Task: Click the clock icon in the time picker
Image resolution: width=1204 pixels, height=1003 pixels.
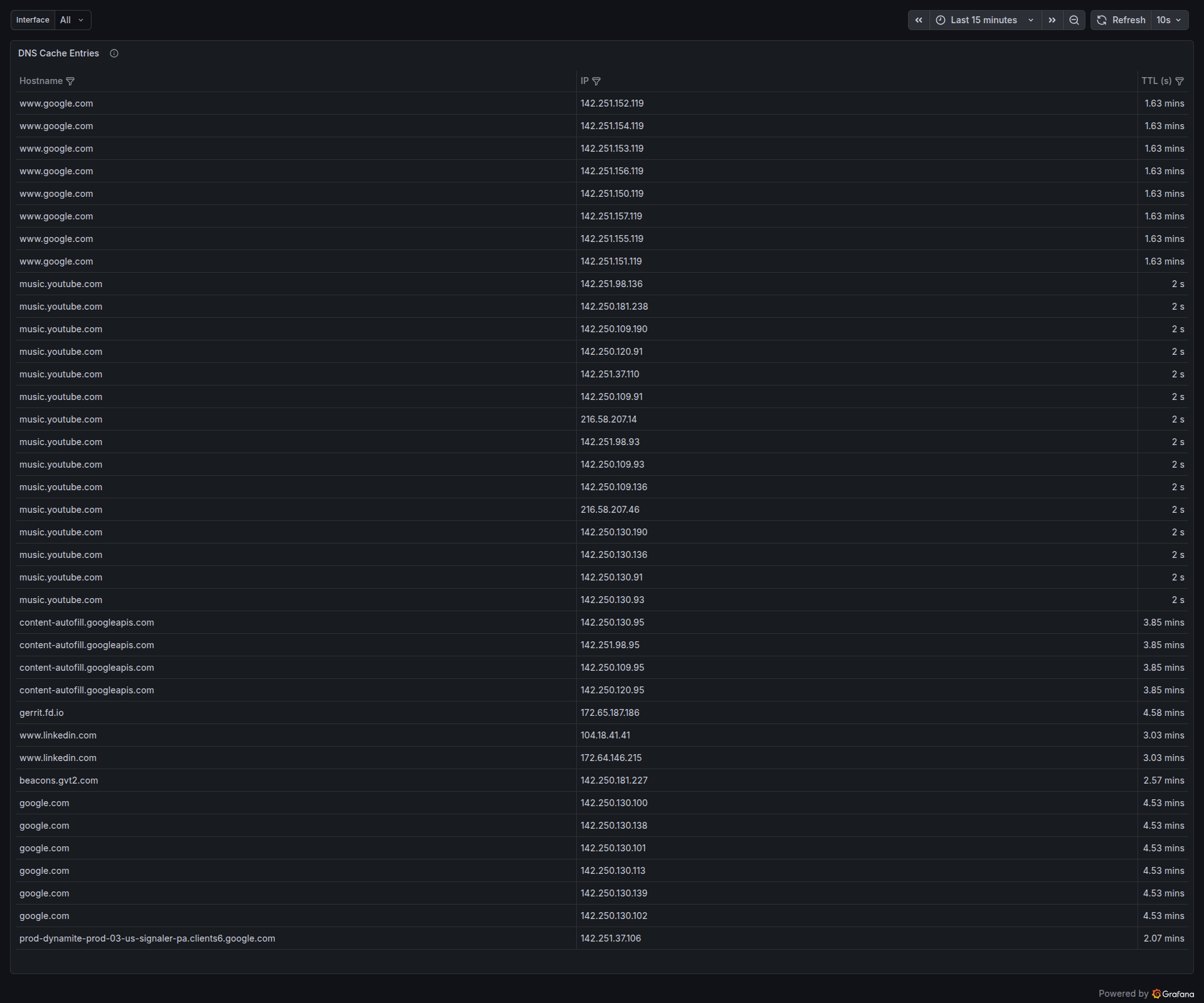Action: pos(940,19)
